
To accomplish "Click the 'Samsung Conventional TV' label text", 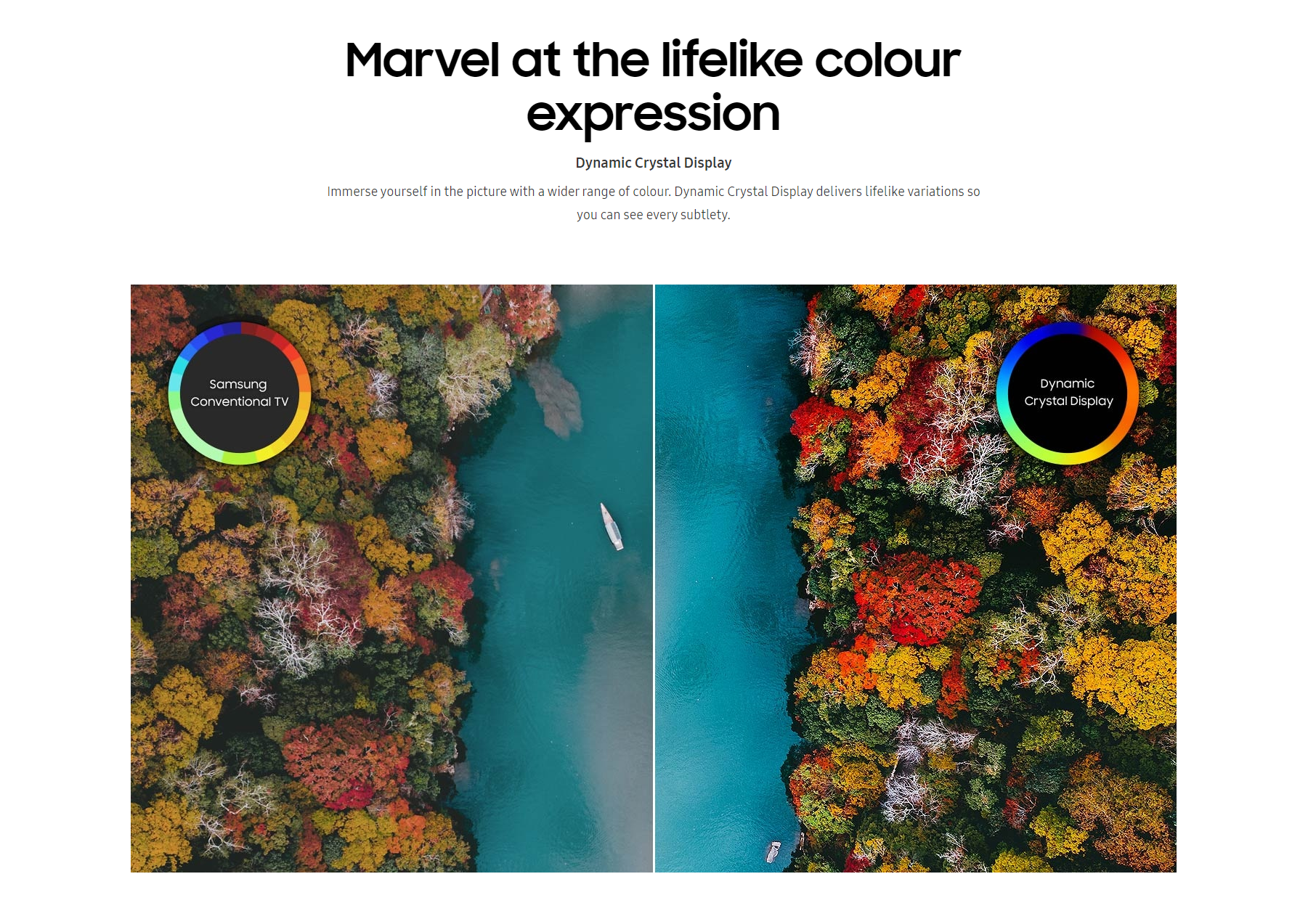I will coord(239,393).
